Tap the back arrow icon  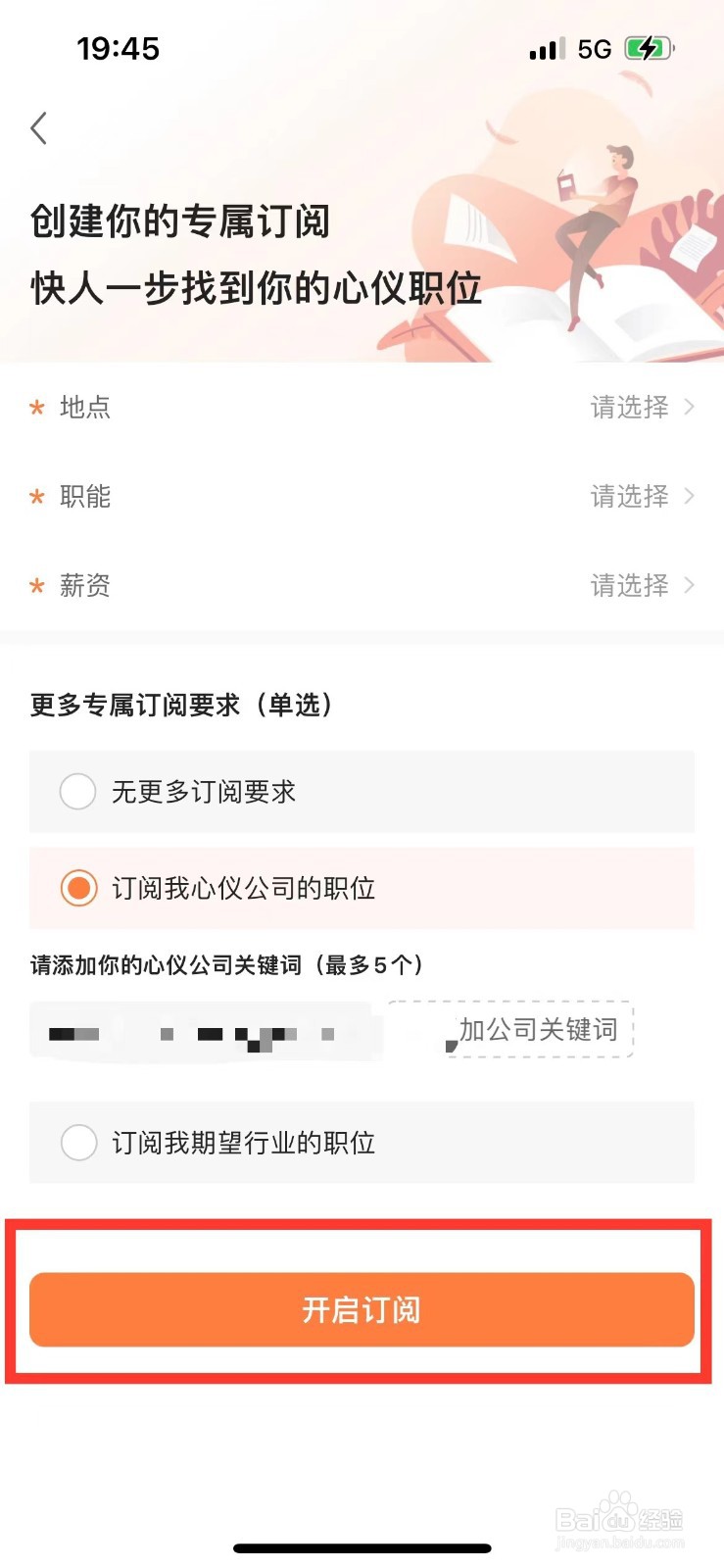coord(39,128)
